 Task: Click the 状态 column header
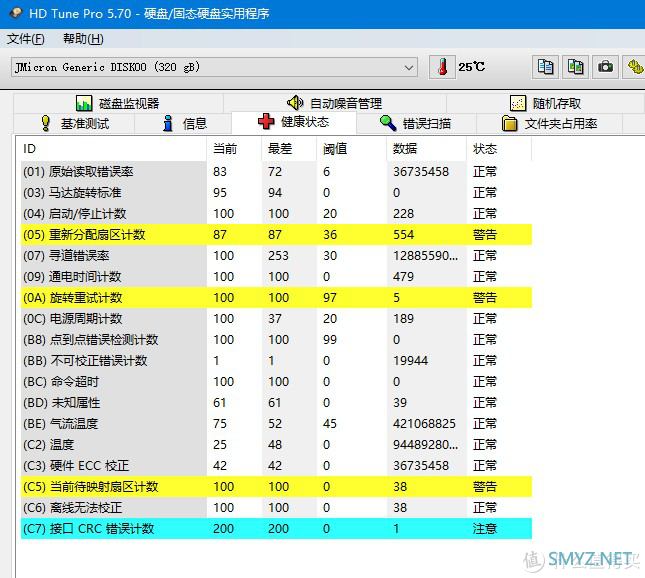pyautogui.click(x=499, y=149)
